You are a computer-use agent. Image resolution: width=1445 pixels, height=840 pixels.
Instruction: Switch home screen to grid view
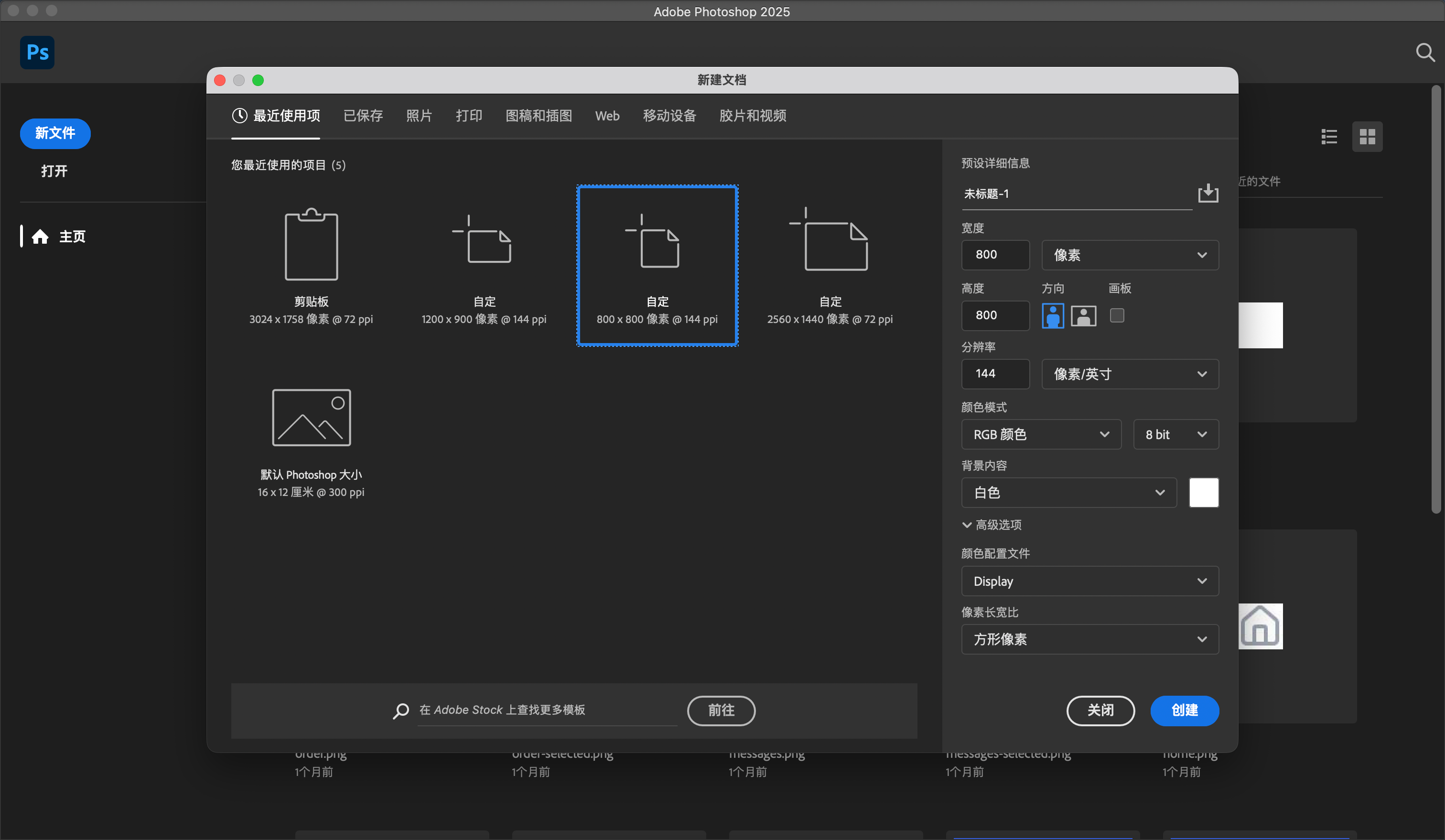coord(1367,137)
